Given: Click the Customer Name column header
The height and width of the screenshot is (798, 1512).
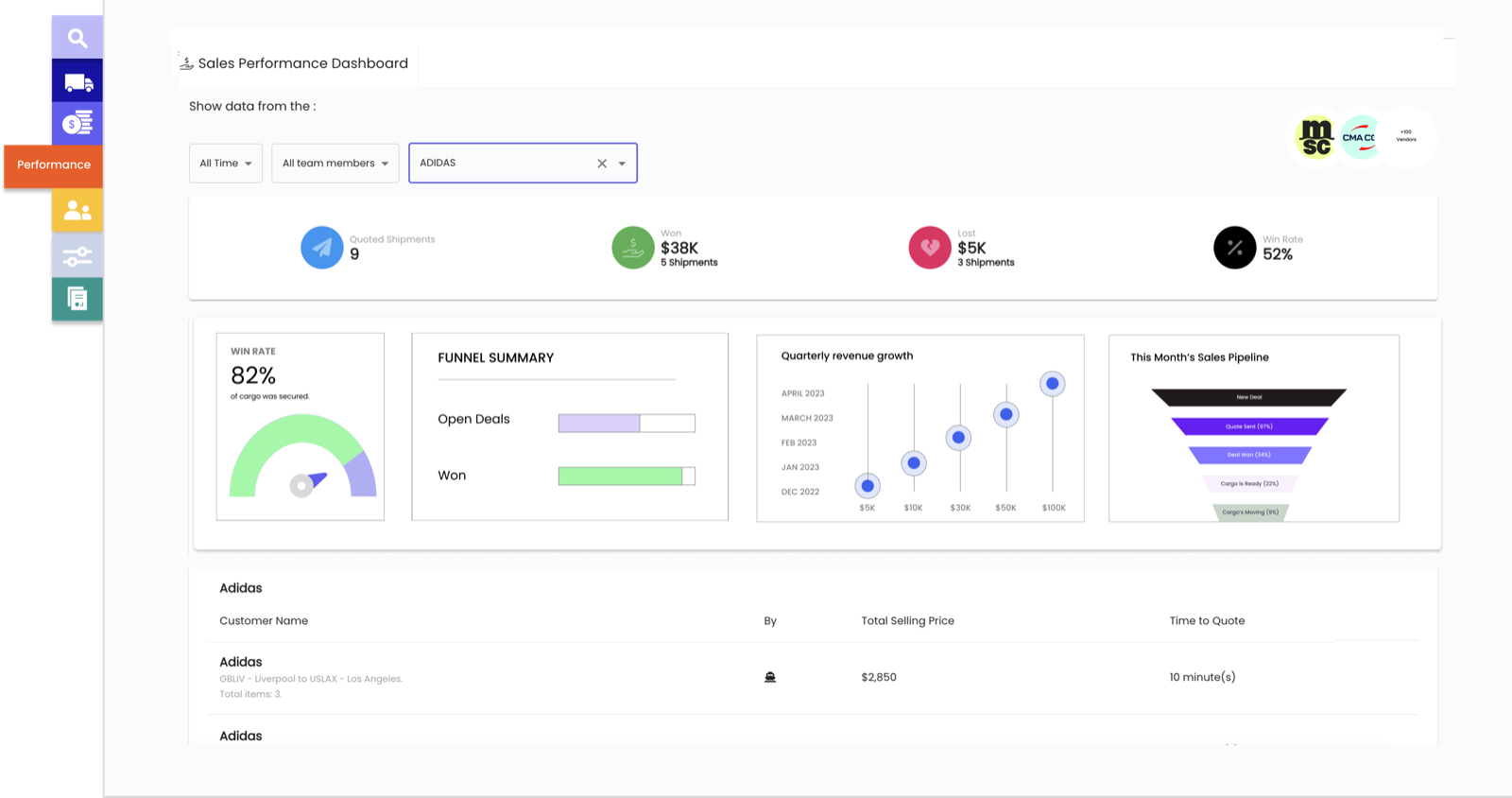Looking at the screenshot, I should 264,621.
